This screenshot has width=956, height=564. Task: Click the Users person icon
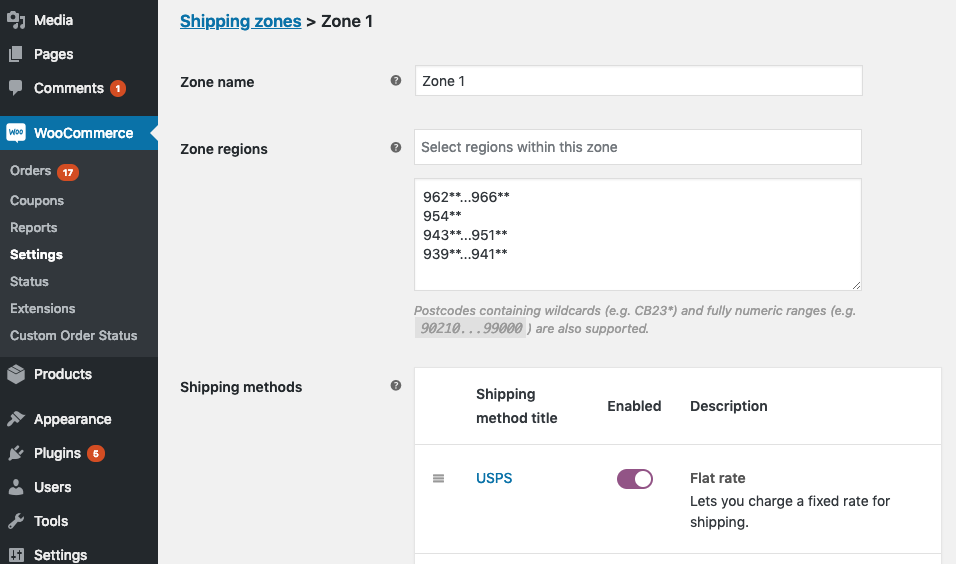(x=16, y=487)
